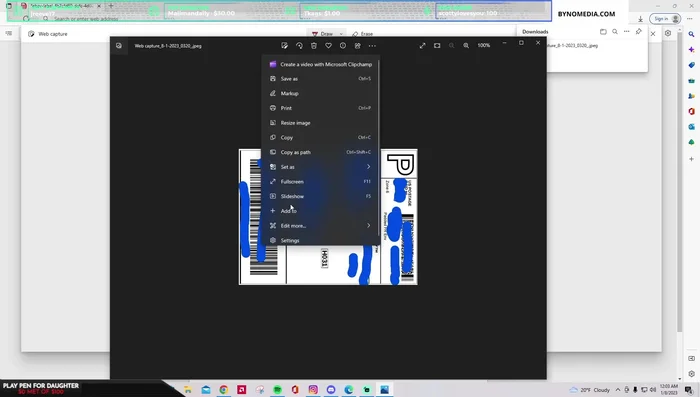
Task: Open the Edge sidebar Discover sparkle icon
Action: (692, 50)
